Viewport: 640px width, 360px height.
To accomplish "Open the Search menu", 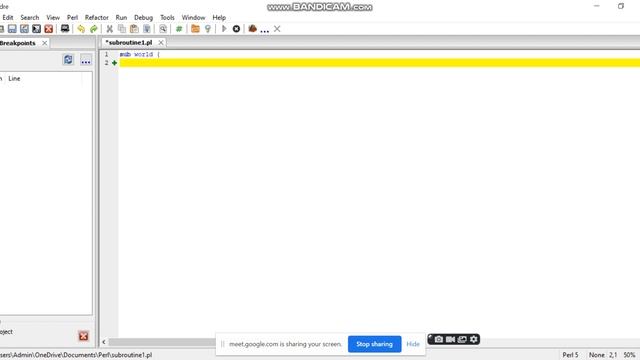I will click(x=30, y=18).
